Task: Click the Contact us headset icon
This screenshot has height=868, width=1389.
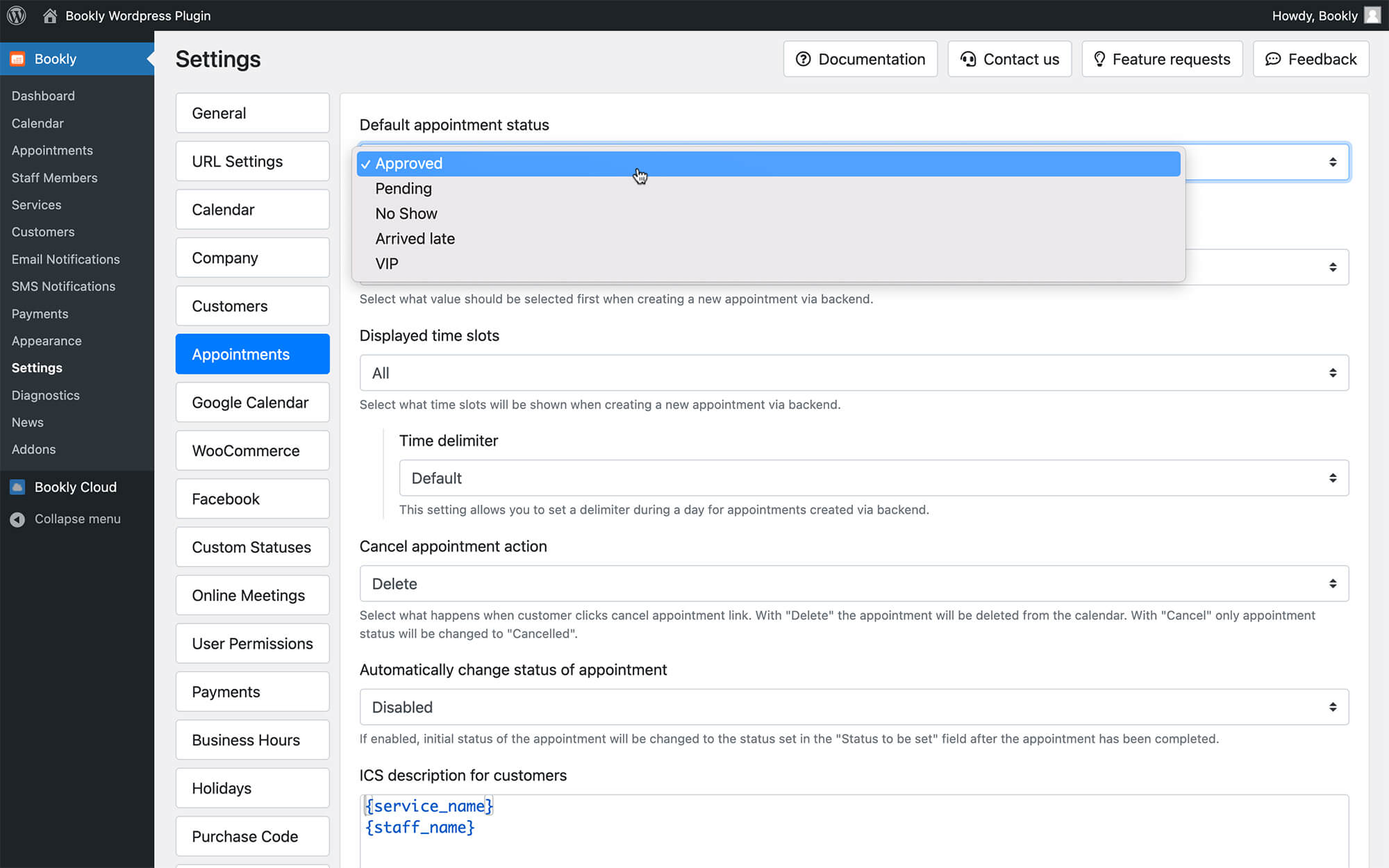Action: tap(968, 59)
